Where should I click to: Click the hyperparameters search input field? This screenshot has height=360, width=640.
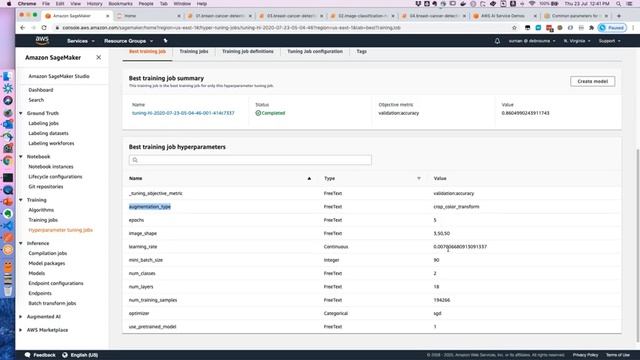pyautogui.click(x=250, y=160)
